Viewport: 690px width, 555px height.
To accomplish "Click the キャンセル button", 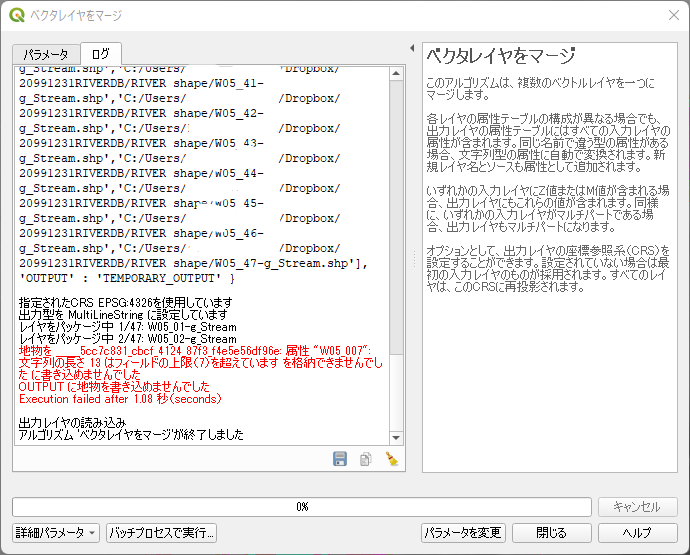I will (636, 507).
